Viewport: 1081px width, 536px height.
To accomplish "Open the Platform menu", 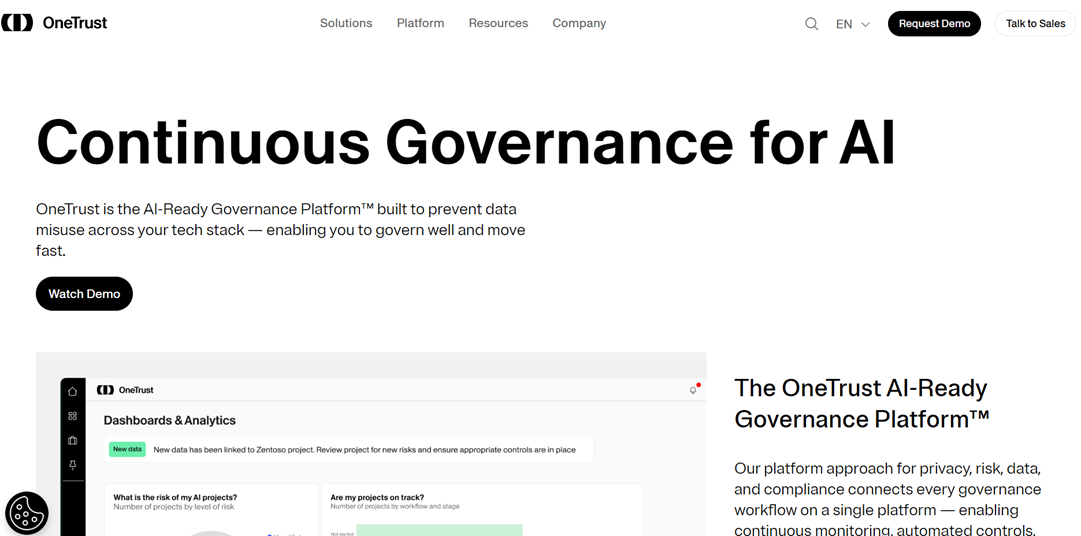I will click(x=421, y=23).
